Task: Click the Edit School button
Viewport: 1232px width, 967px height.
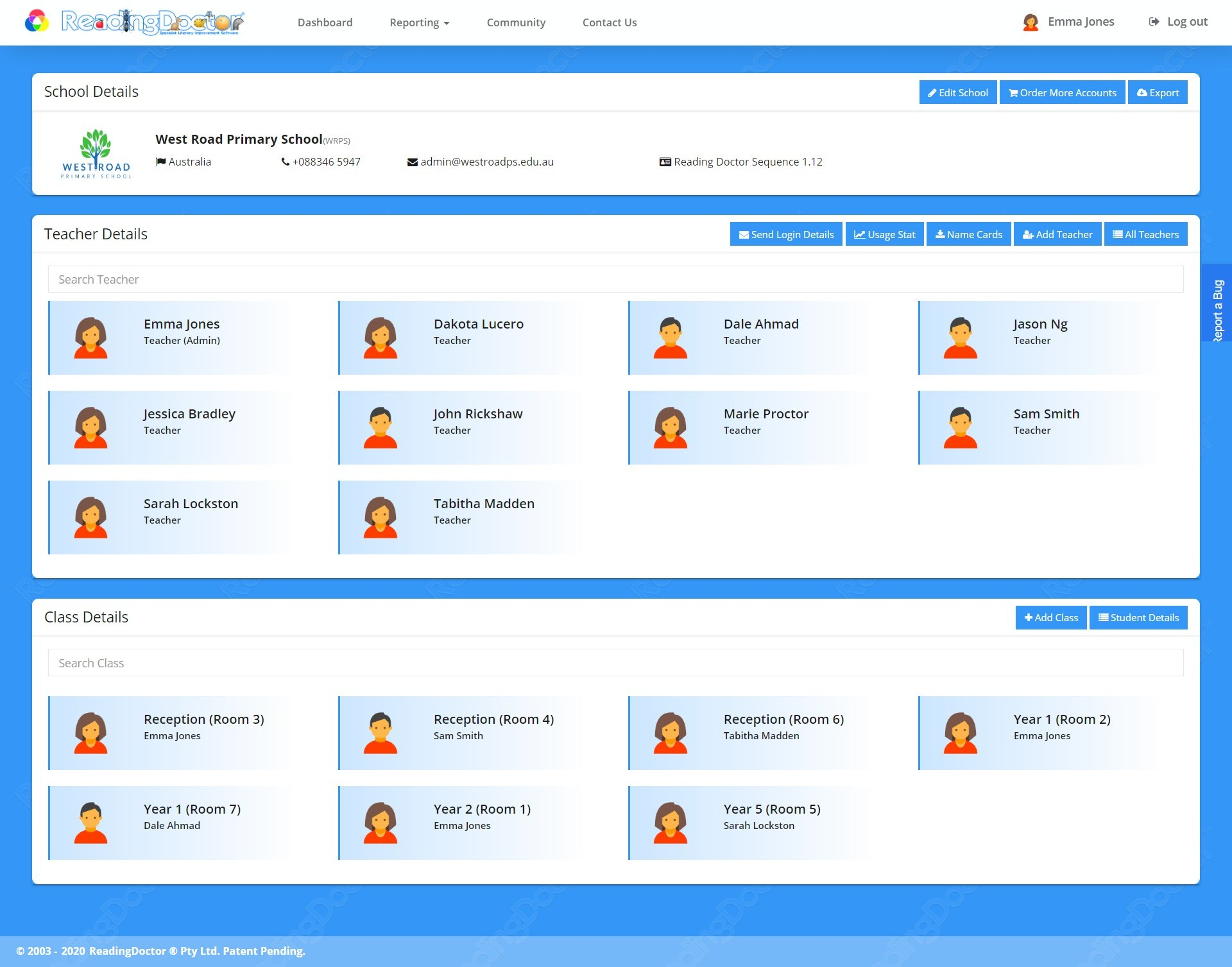Action: click(x=957, y=92)
